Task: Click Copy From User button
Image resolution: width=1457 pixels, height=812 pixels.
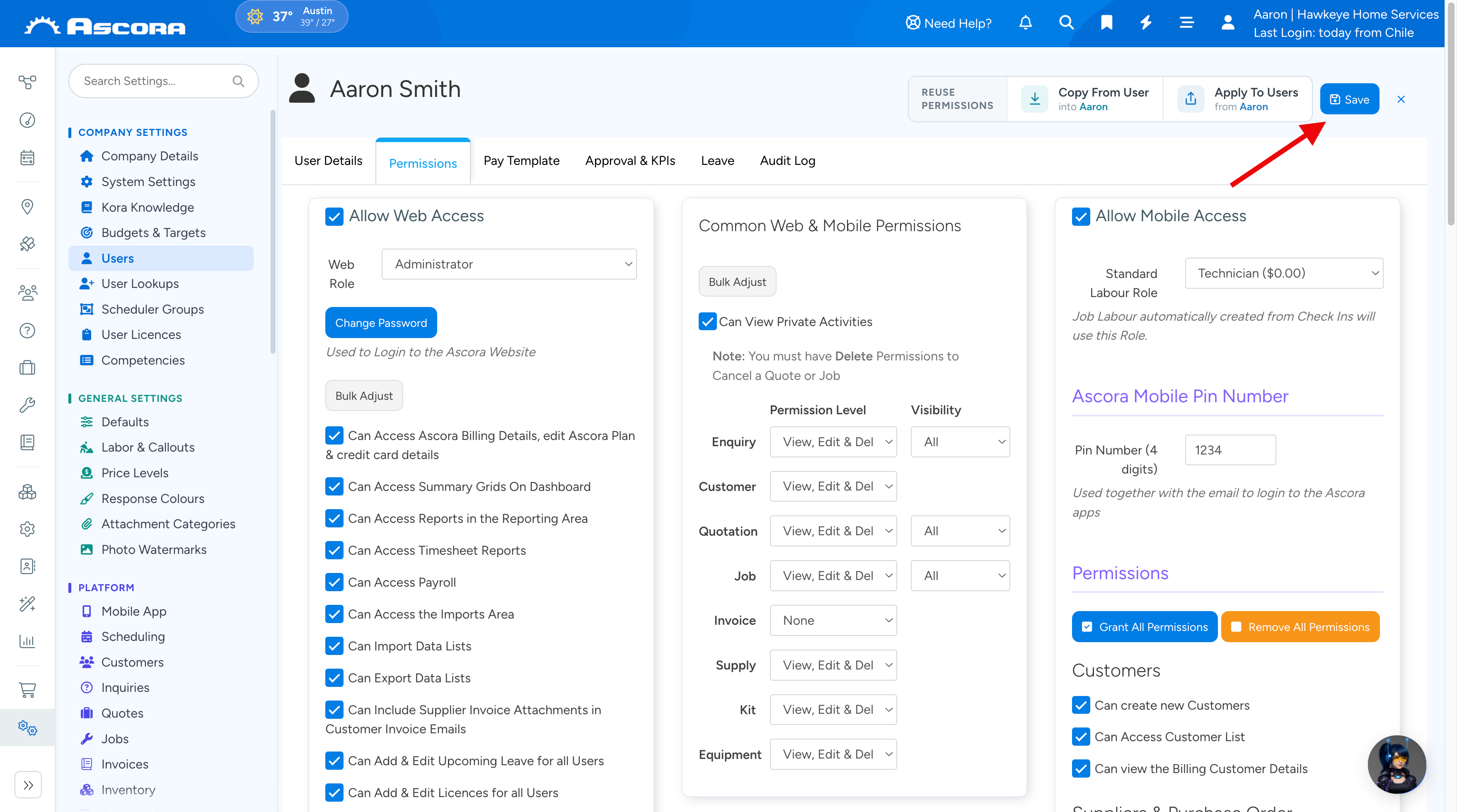Action: point(1085,99)
